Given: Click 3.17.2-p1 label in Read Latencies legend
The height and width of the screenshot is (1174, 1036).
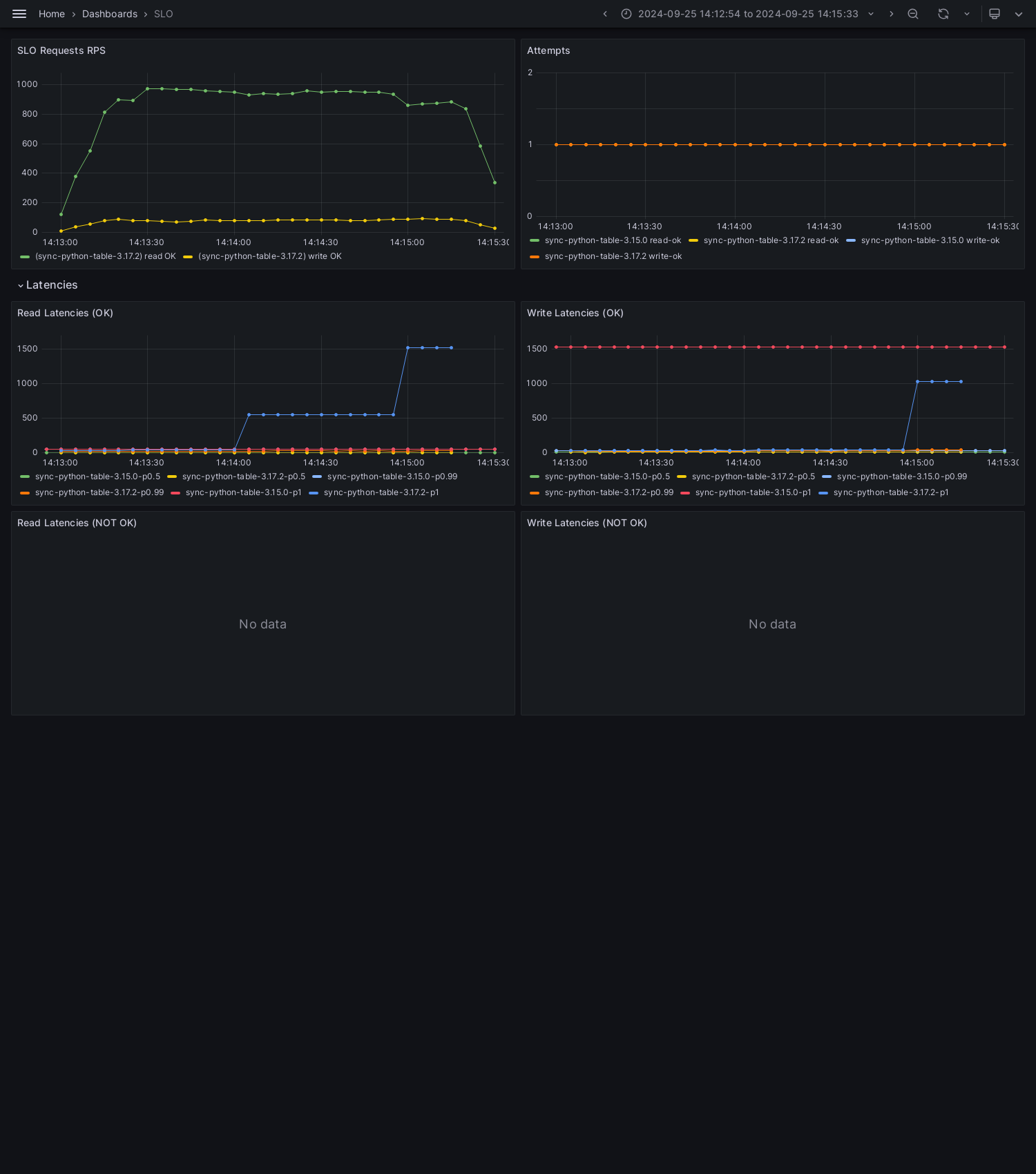Looking at the screenshot, I should pyautogui.click(x=381, y=492).
